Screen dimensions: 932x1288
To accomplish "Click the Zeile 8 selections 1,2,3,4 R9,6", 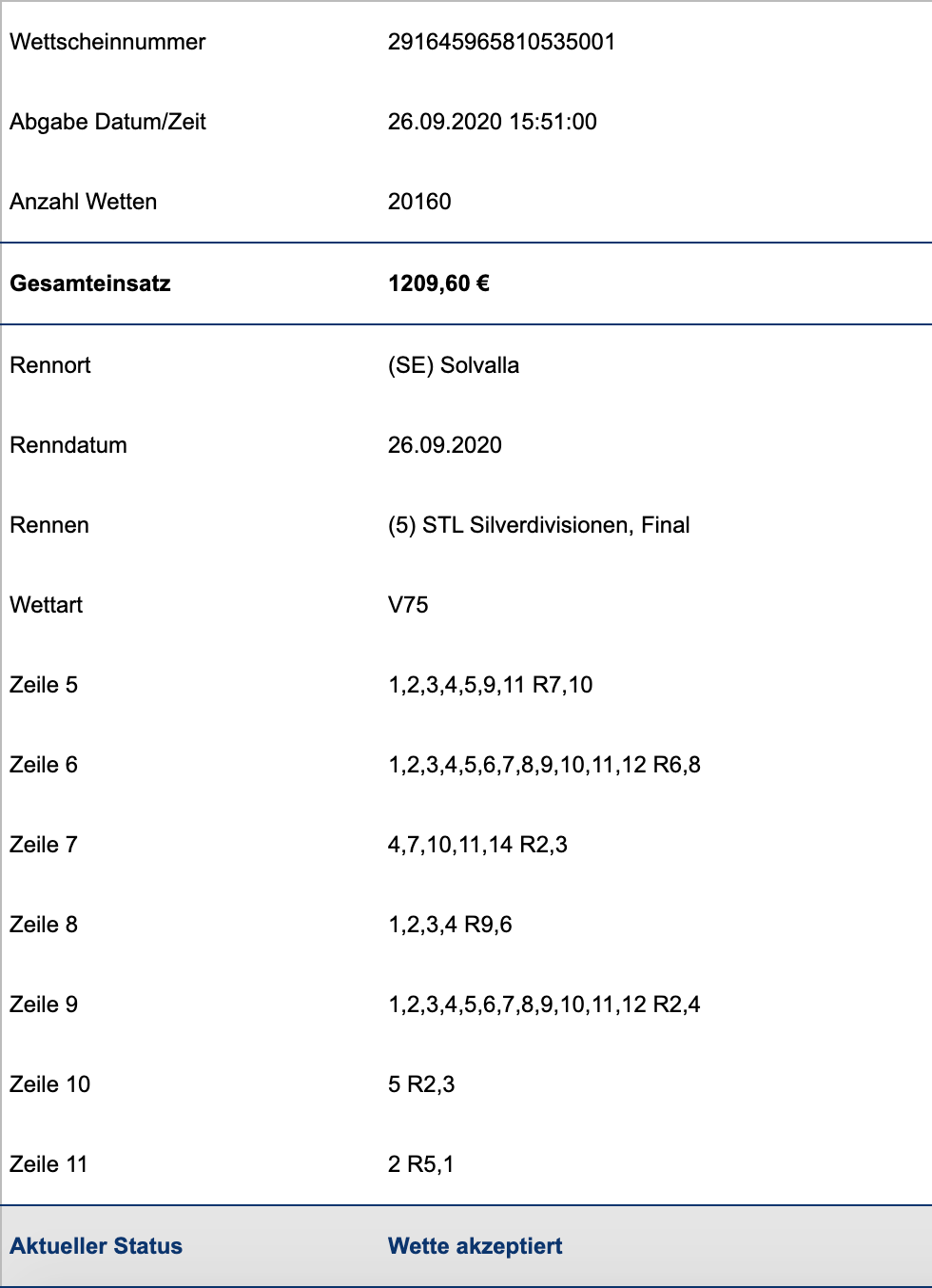I will 450,925.
